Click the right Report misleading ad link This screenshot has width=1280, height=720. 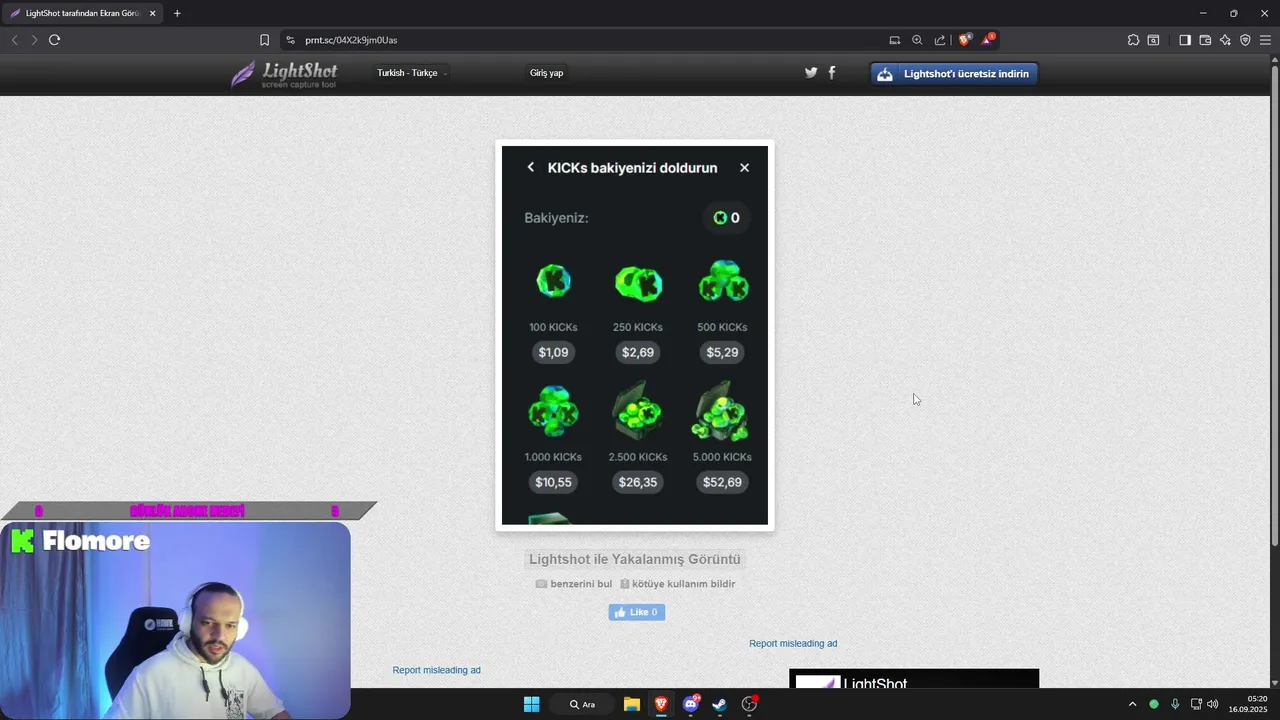(793, 644)
